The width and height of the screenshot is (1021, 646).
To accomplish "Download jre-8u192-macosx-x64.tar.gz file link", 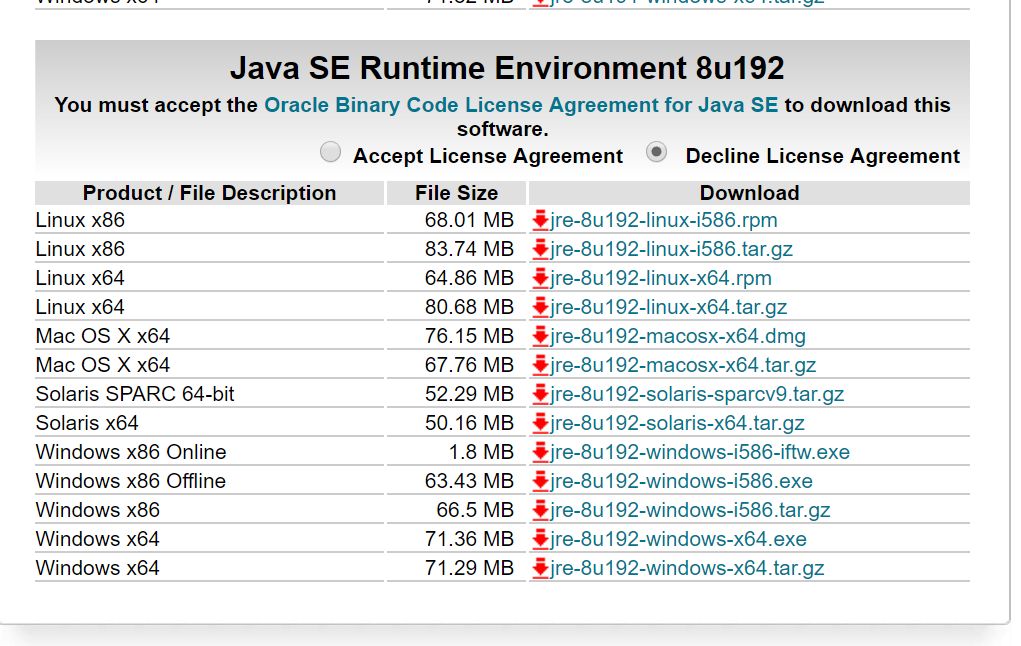I will (x=683, y=365).
